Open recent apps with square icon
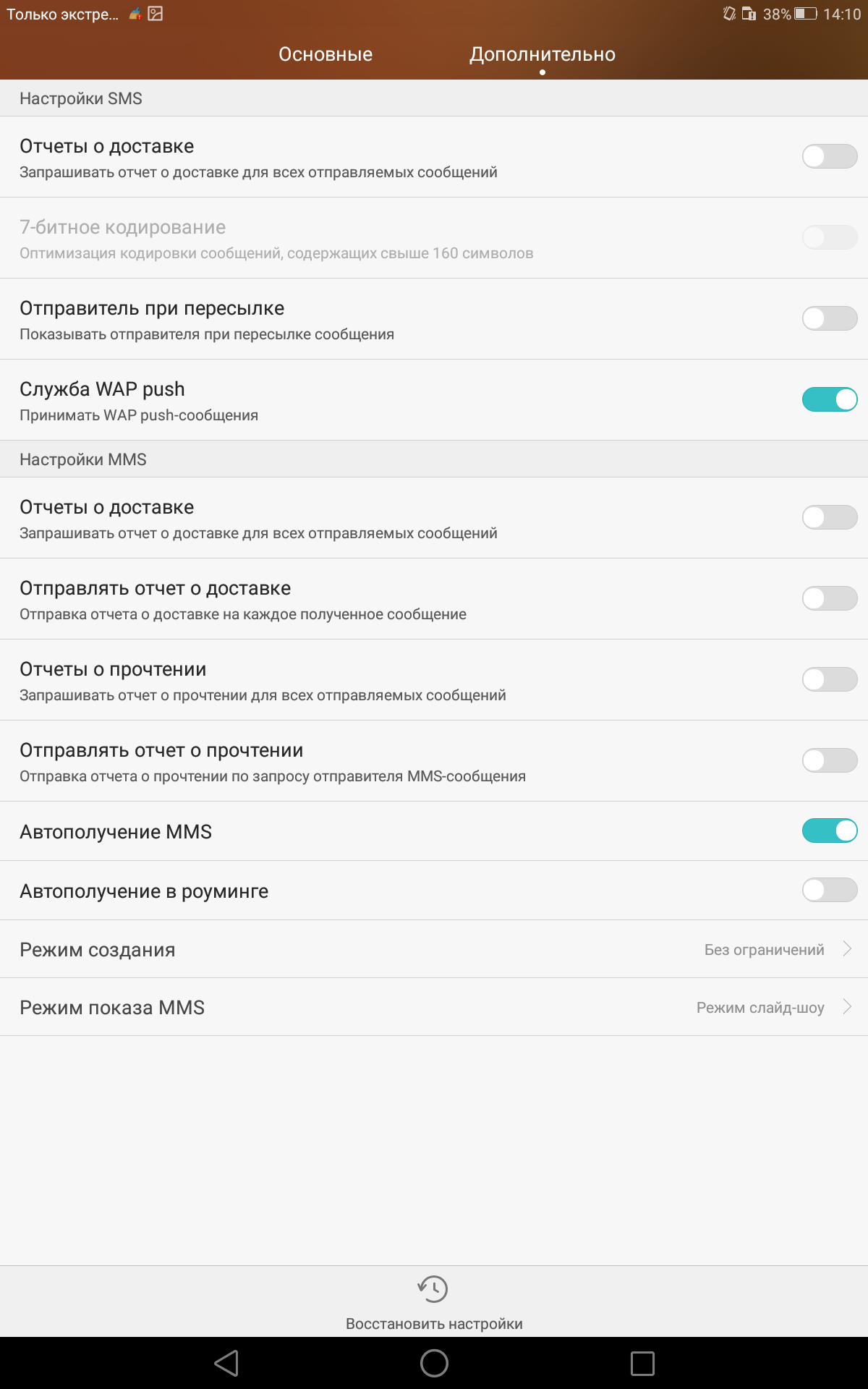This screenshot has width=868, height=1389. tap(642, 1363)
